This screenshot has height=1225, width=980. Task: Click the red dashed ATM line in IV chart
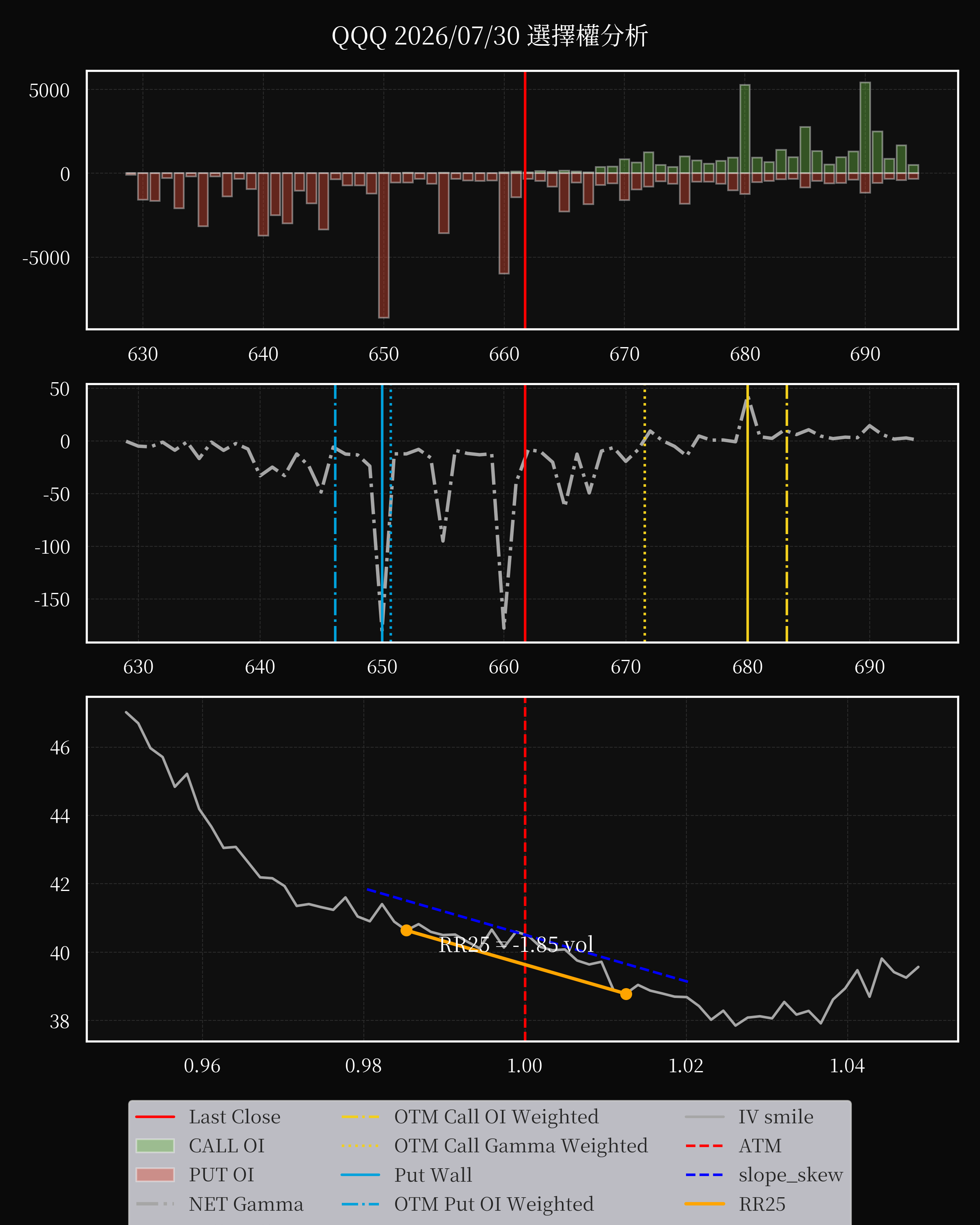(525, 869)
